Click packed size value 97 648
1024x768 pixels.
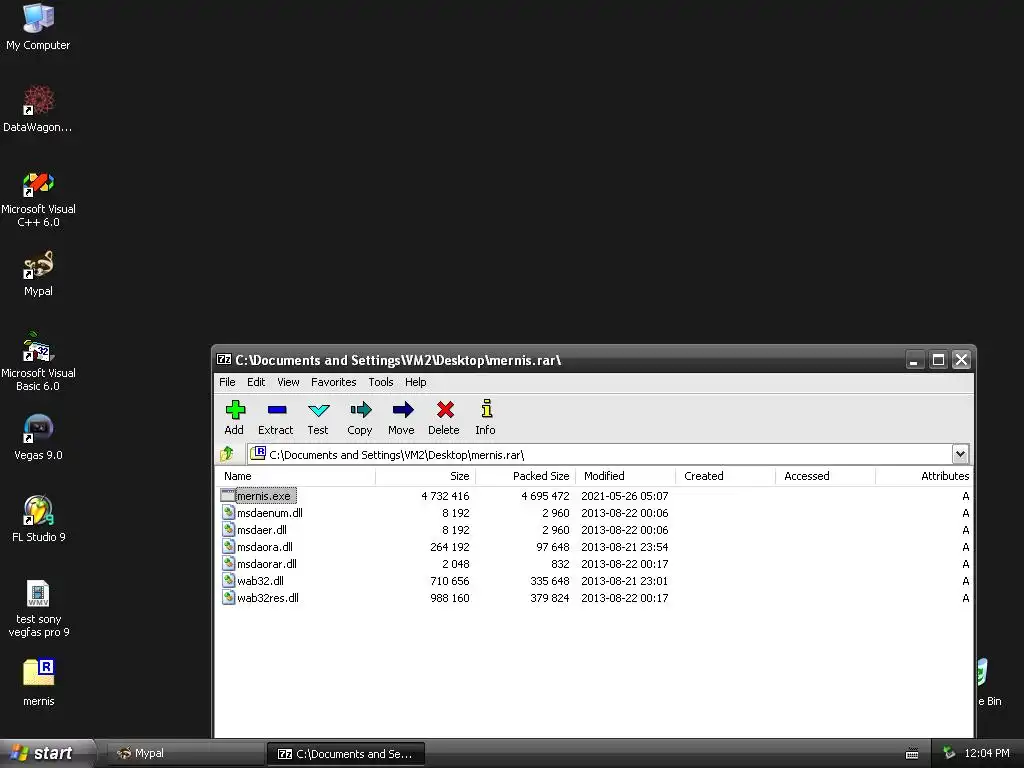(x=552, y=547)
